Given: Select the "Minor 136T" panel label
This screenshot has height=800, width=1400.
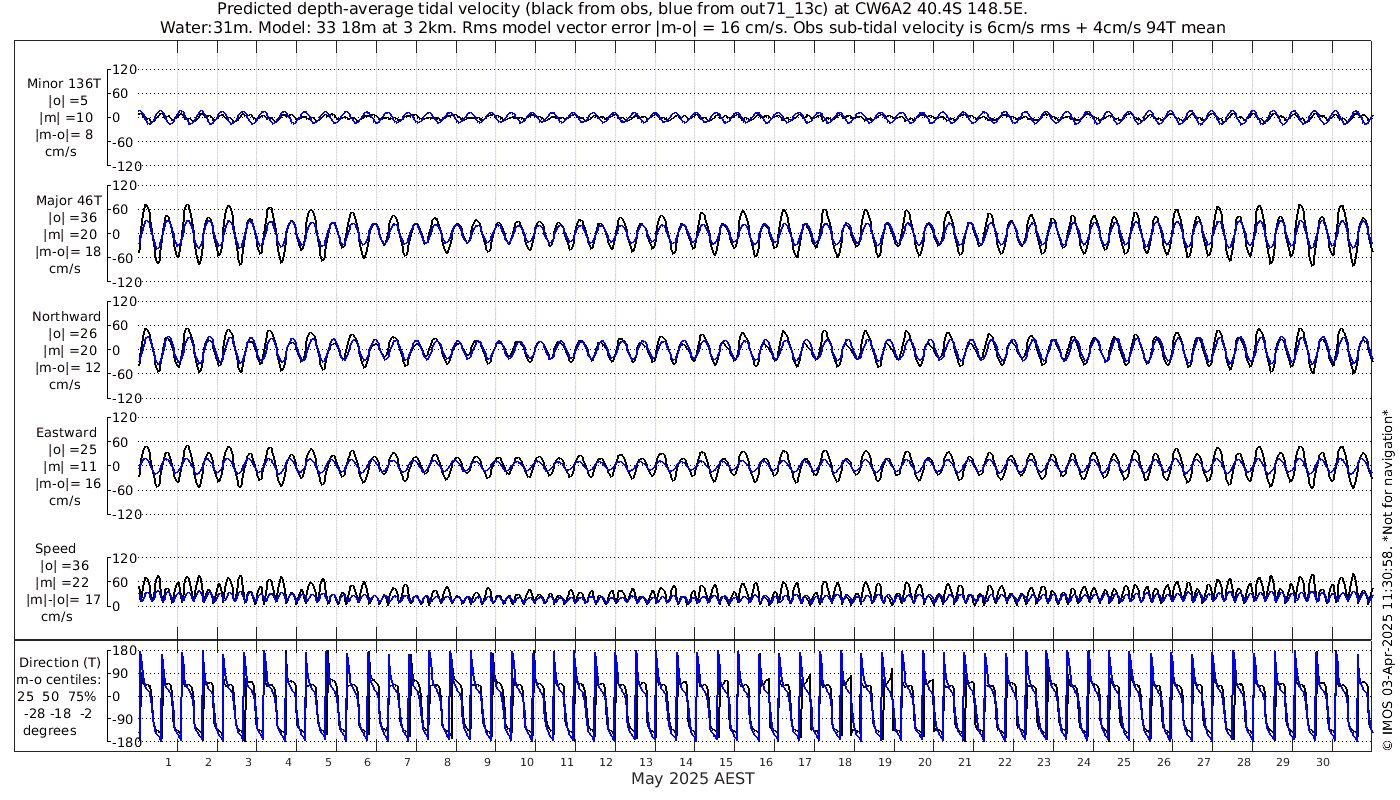Looking at the screenshot, I should (x=64, y=84).
